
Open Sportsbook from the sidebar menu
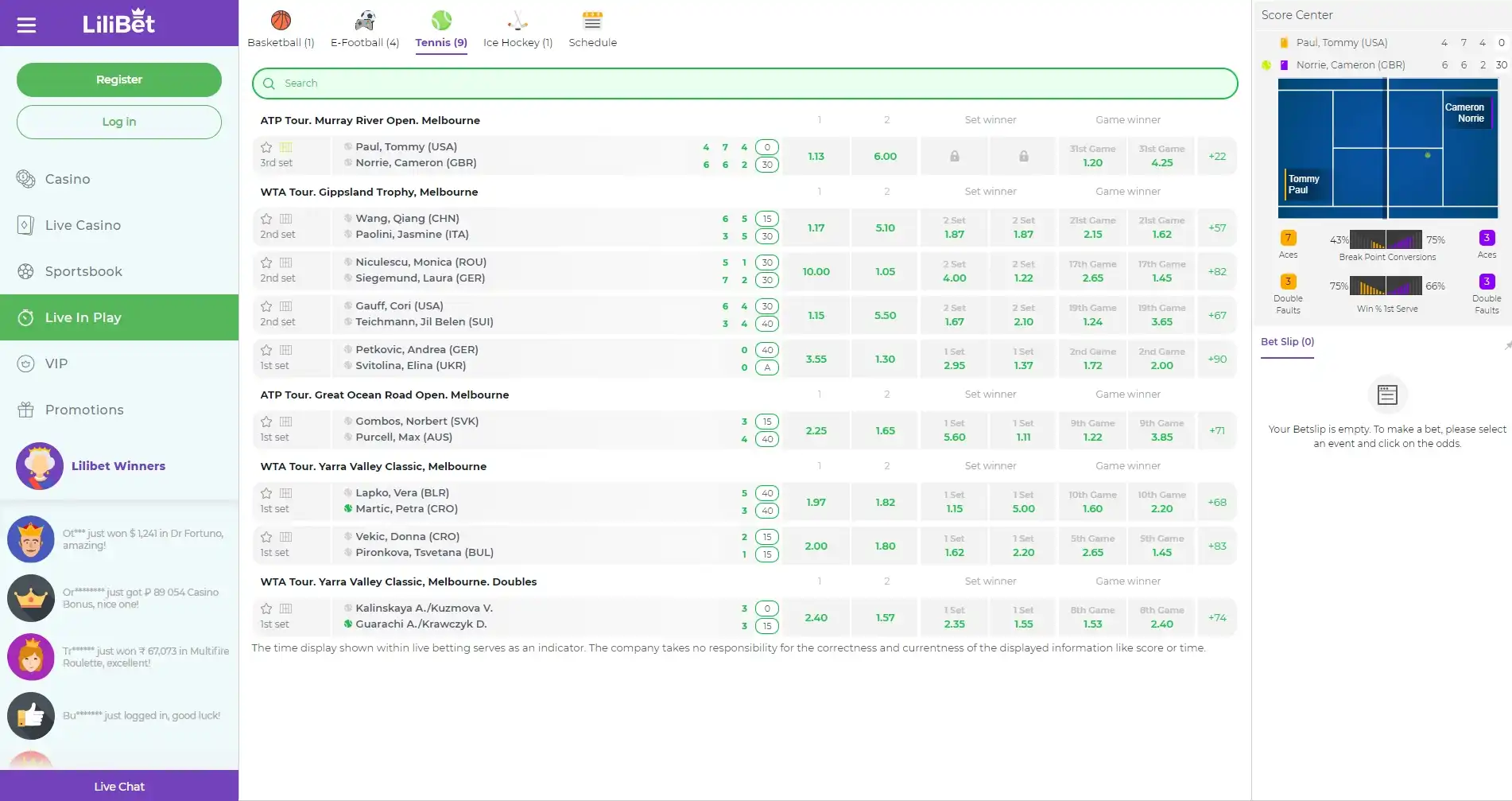pos(83,271)
